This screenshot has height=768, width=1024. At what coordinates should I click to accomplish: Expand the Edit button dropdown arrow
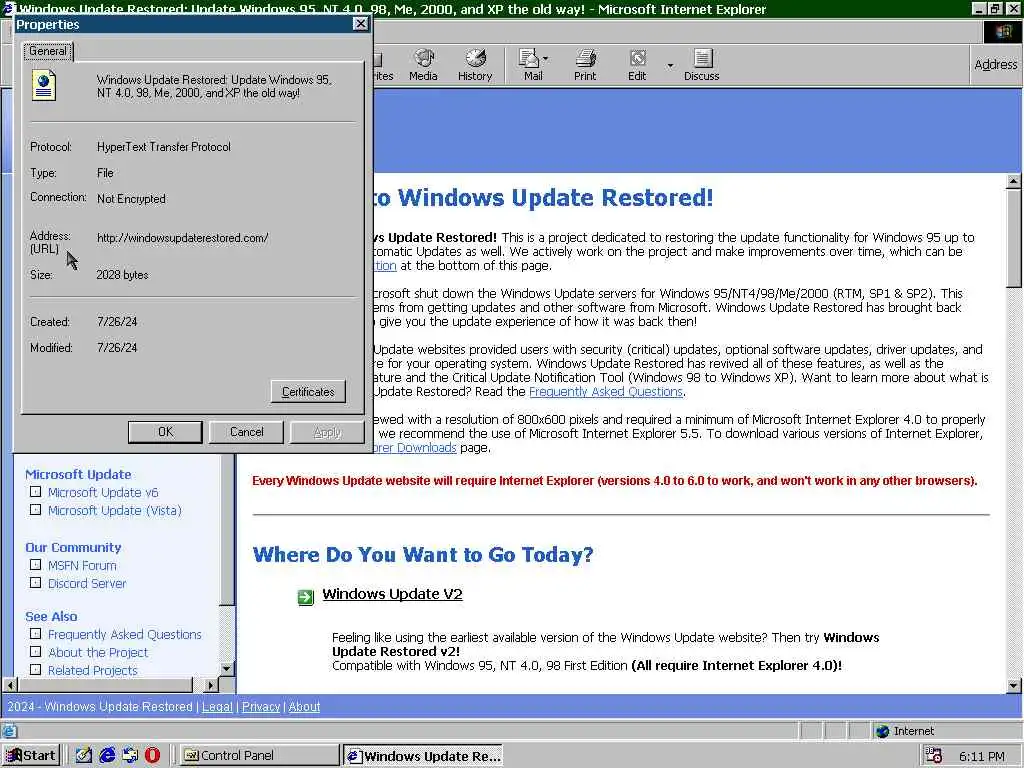670,65
